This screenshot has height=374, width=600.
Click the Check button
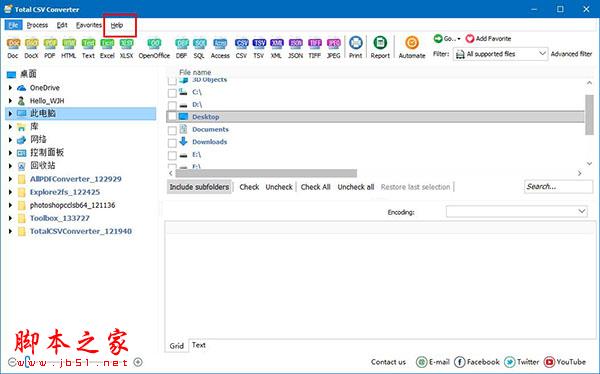(x=249, y=187)
